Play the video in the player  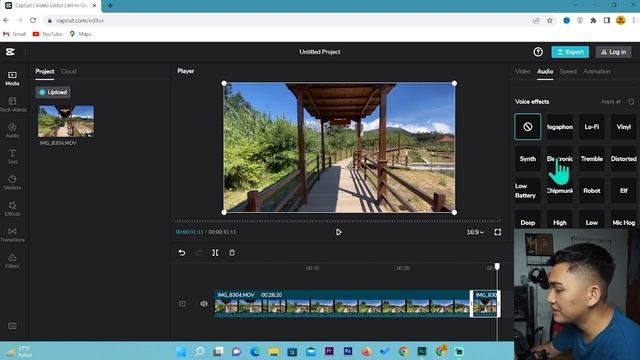point(338,232)
